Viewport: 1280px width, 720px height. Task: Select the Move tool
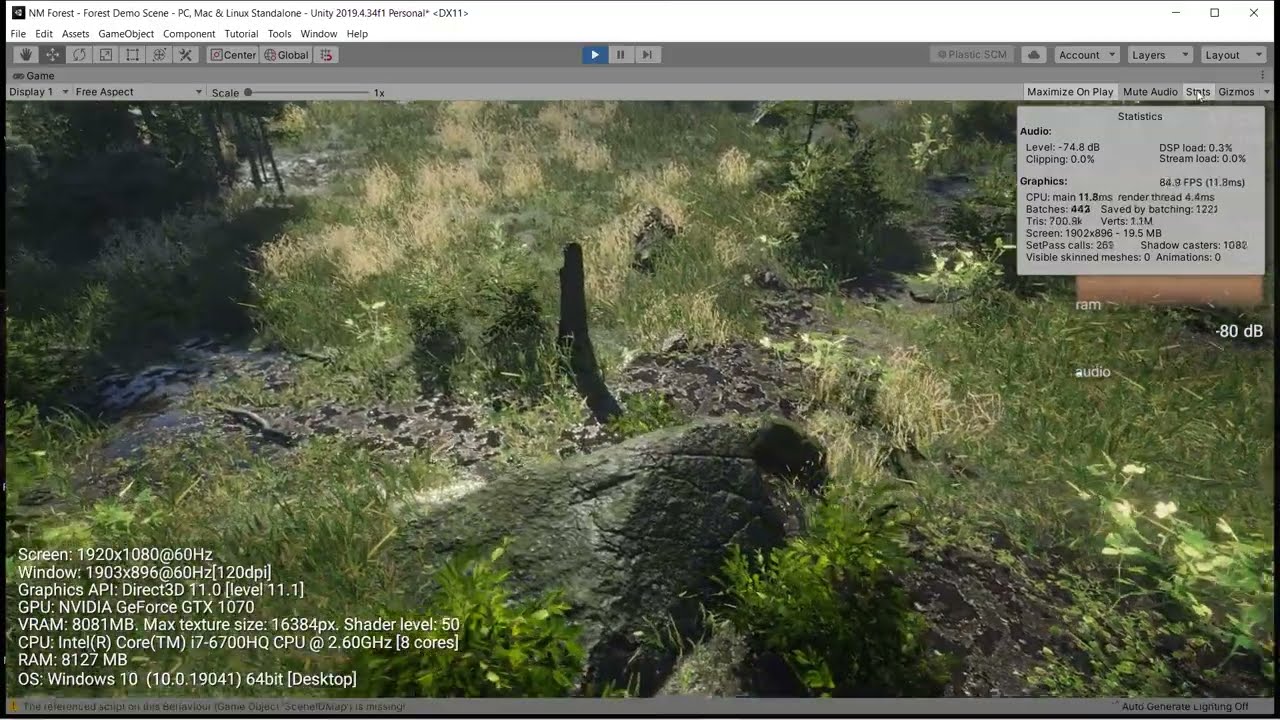(53, 55)
